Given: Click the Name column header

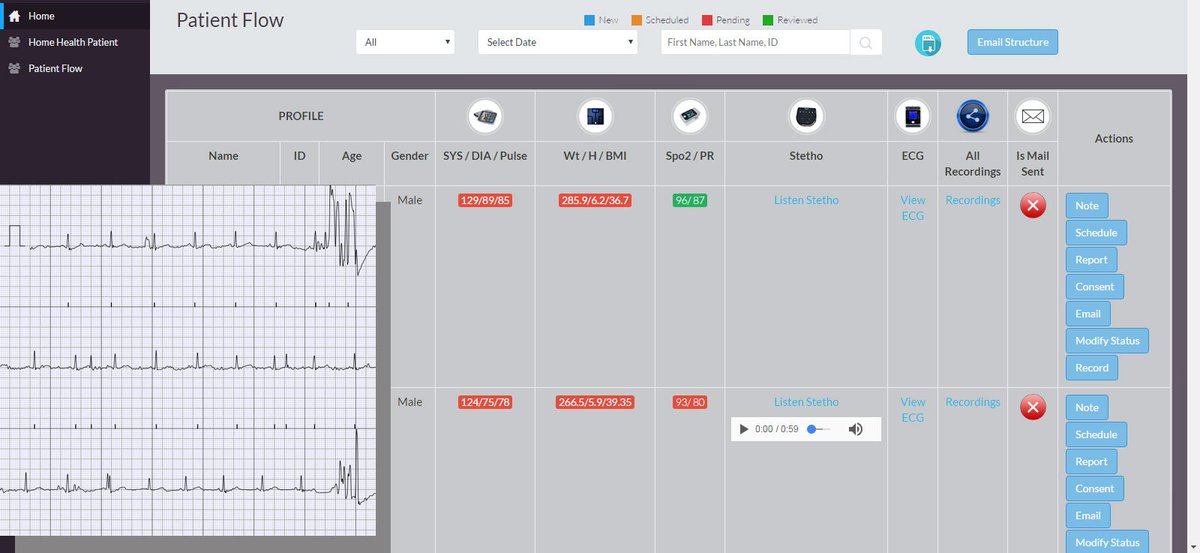Looking at the screenshot, I should tap(223, 156).
